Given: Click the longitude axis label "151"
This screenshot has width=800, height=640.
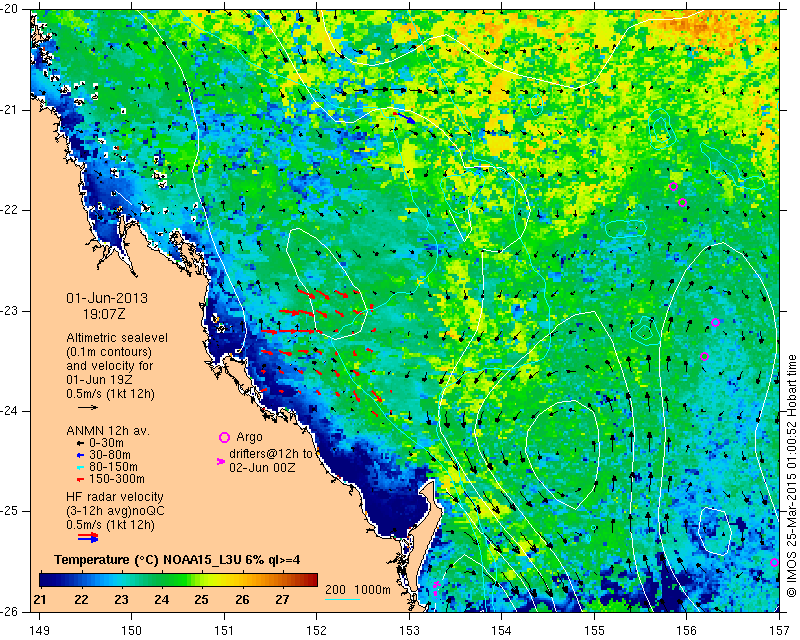Looking at the screenshot, I should tap(224, 631).
